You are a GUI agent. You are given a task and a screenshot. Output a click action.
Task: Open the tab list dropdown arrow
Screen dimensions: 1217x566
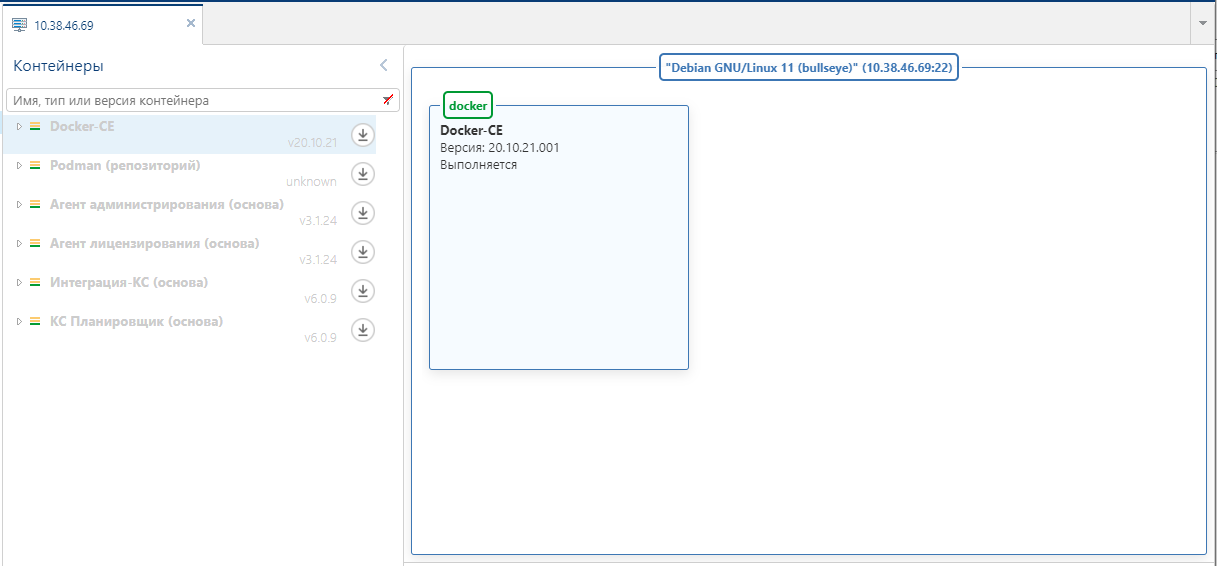(x=1204, y=24)
